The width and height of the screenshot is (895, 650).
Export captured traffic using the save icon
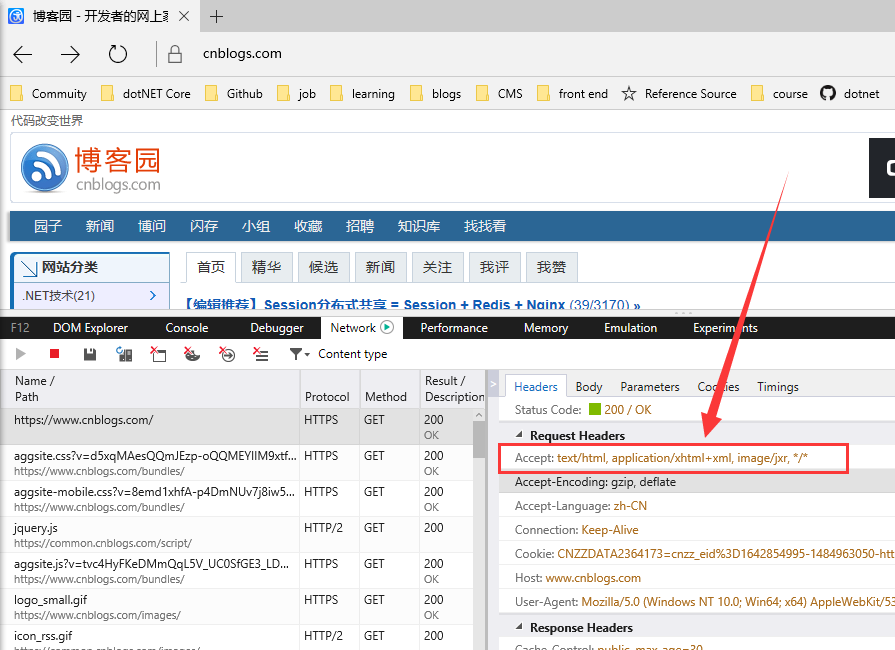[90, 354]
